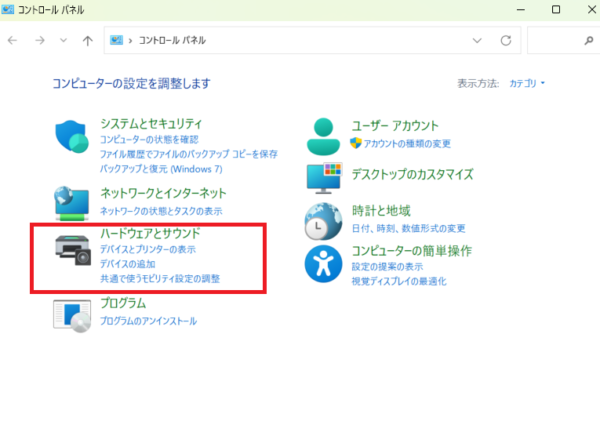Open the desktop customization monitor icon
The image size is (600, 421).
pos(324,178)
